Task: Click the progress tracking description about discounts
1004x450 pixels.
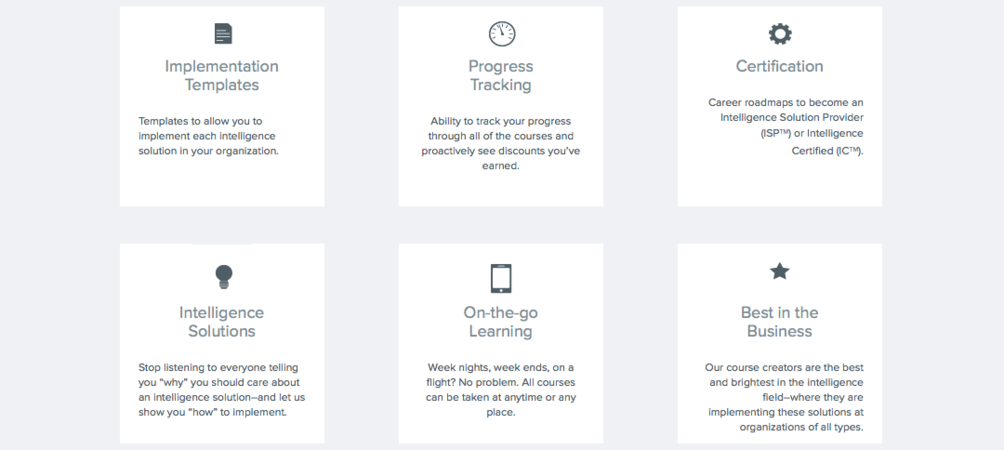Action: pyautogui.click(x=501, y=143)
